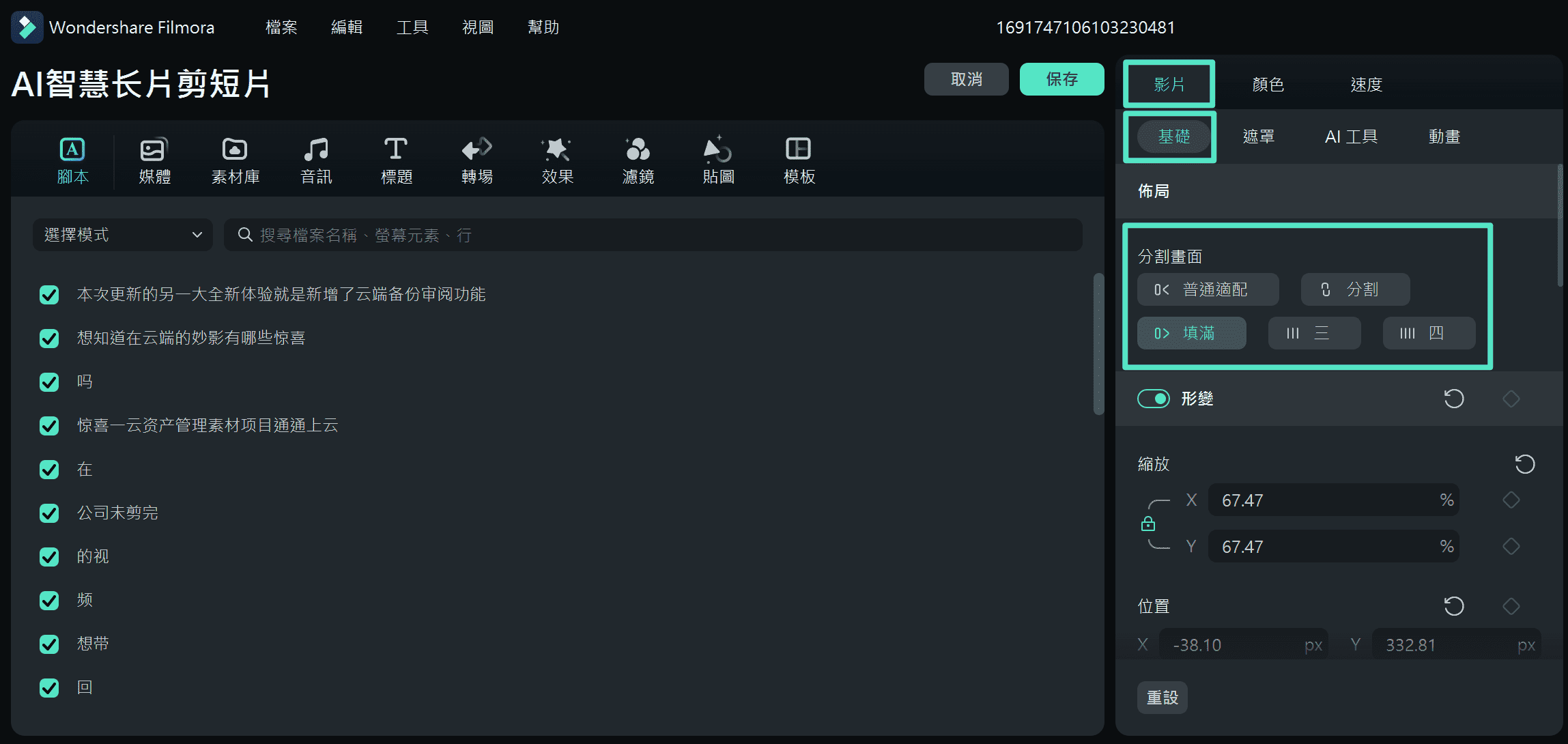Uncheck the 回 line checkbox

49,688
